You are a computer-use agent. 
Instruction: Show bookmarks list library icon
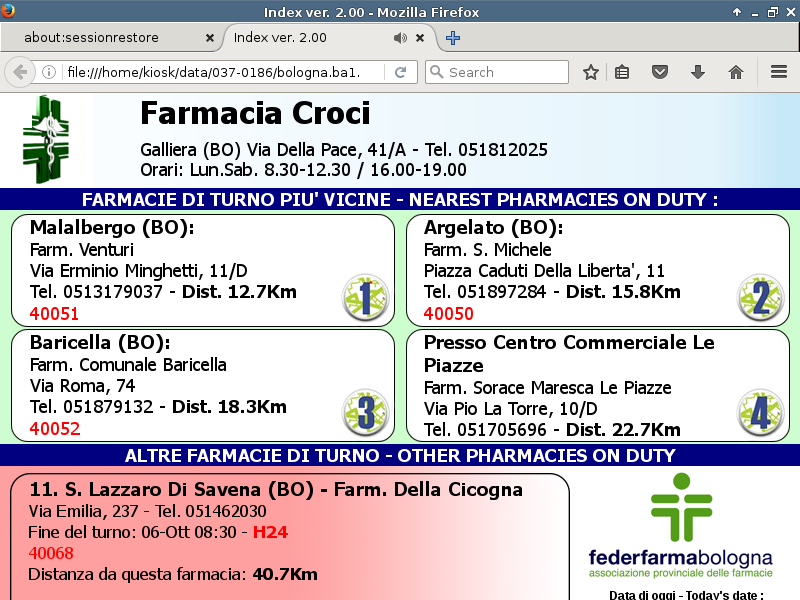[622, 72]
